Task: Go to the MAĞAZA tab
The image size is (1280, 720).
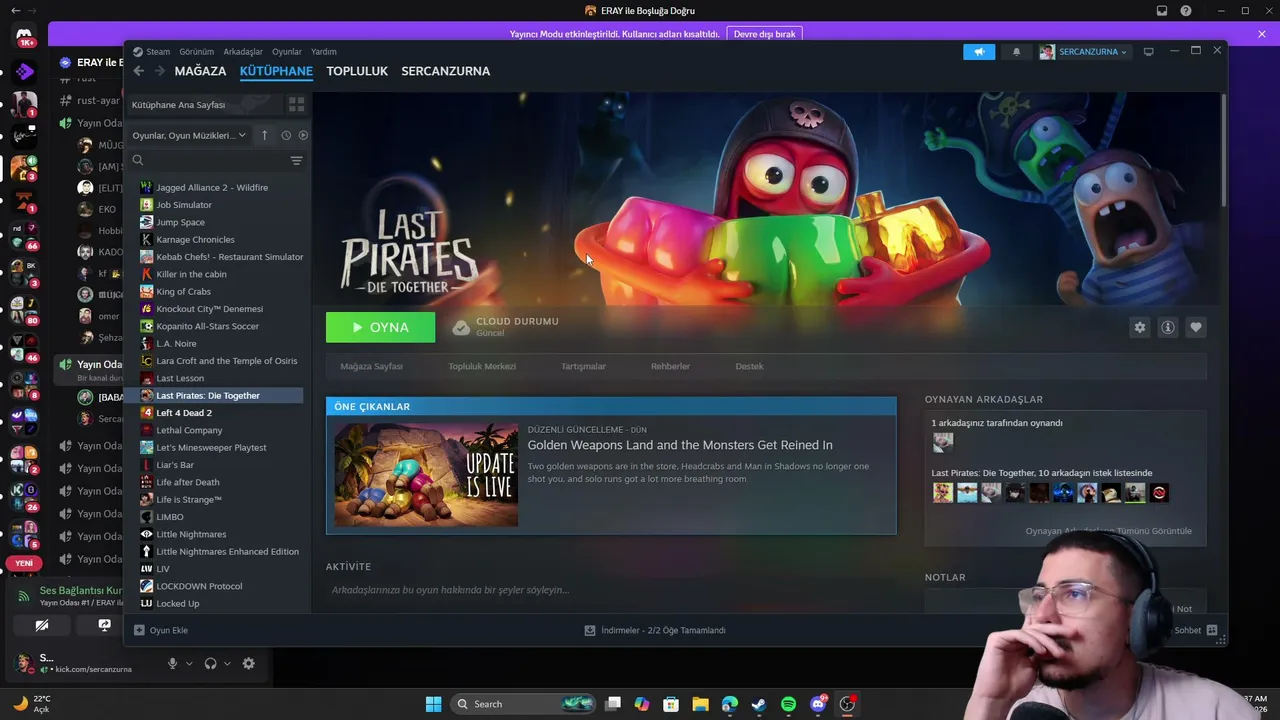Action: pyautogui.click(x=200, y=71)
